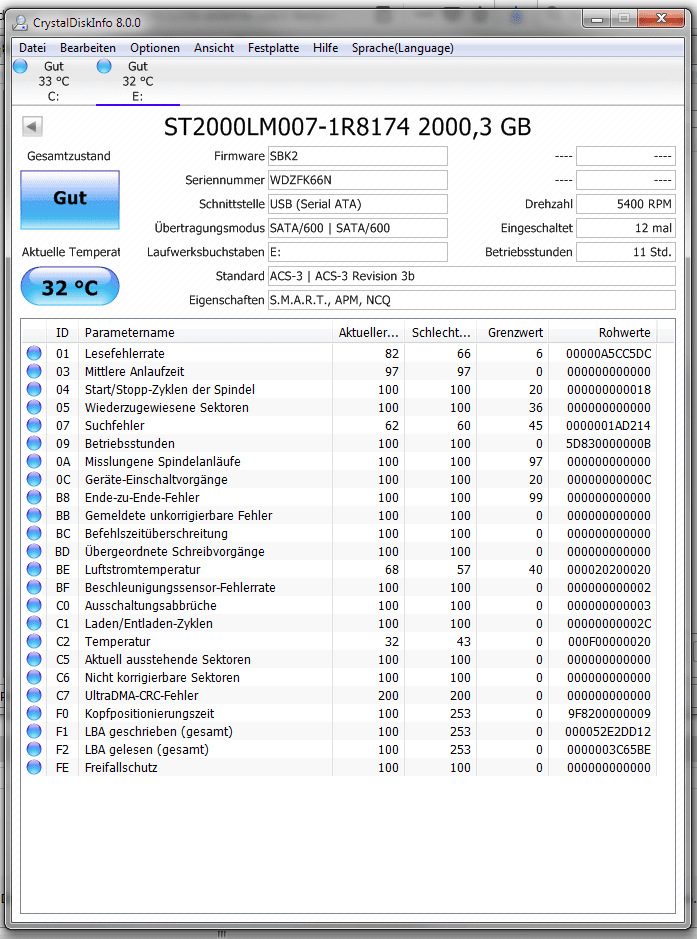Click the Übertragungsmodus field SATA/600
The height and width of the screenshot is (939, 697).
point(357,228)
